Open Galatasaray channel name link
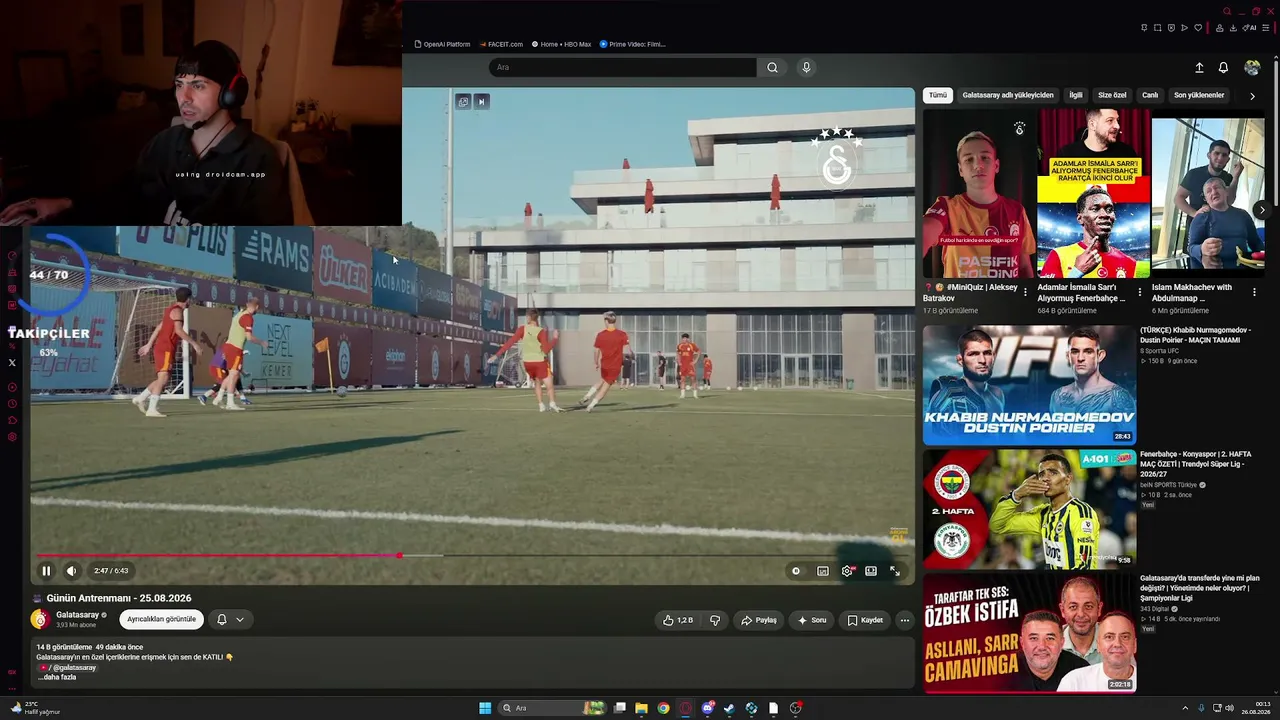The width and height of the screenshot is (1280, 720). click(x=77, y=615)
